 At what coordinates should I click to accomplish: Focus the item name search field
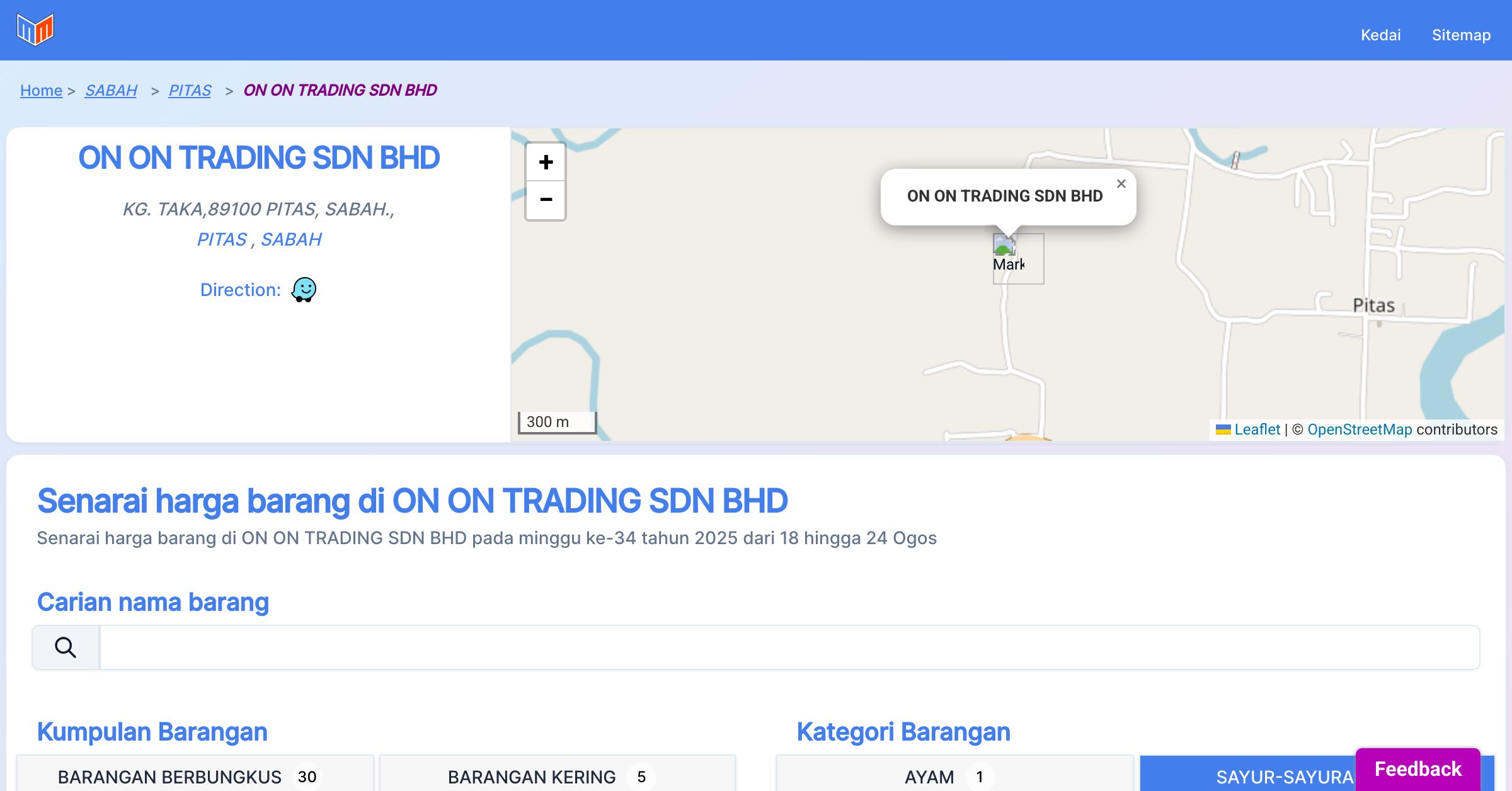(789, 647)
